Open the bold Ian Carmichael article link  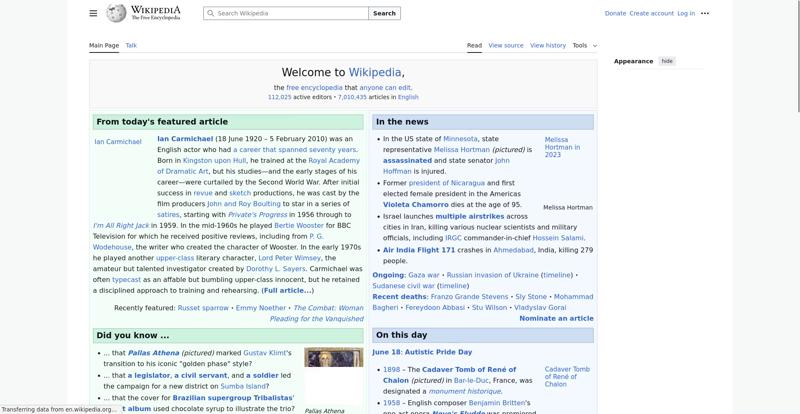pos(185,139)
